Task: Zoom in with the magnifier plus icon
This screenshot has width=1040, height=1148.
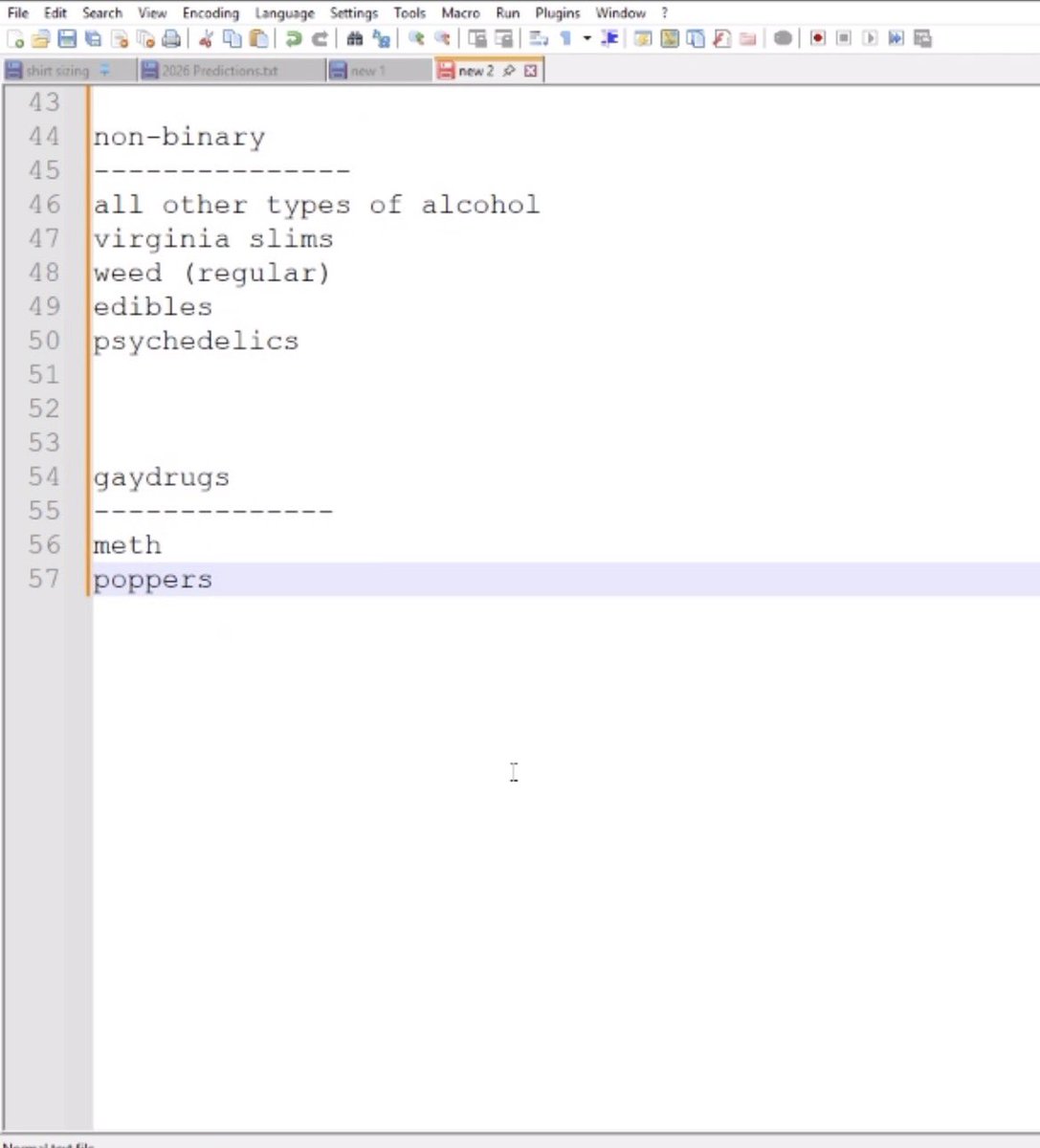Action: pos(416,39)
